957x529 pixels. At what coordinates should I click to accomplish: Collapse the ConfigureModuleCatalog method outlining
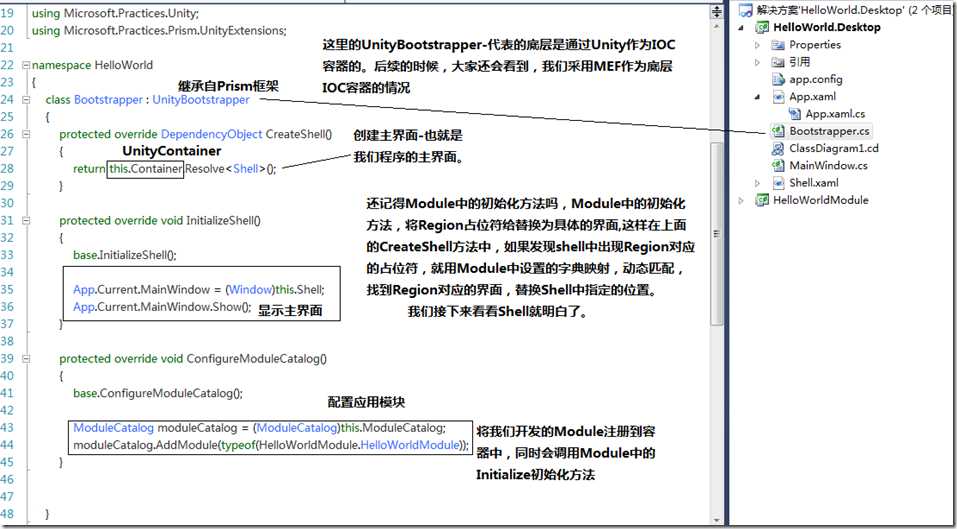[25, 359]
